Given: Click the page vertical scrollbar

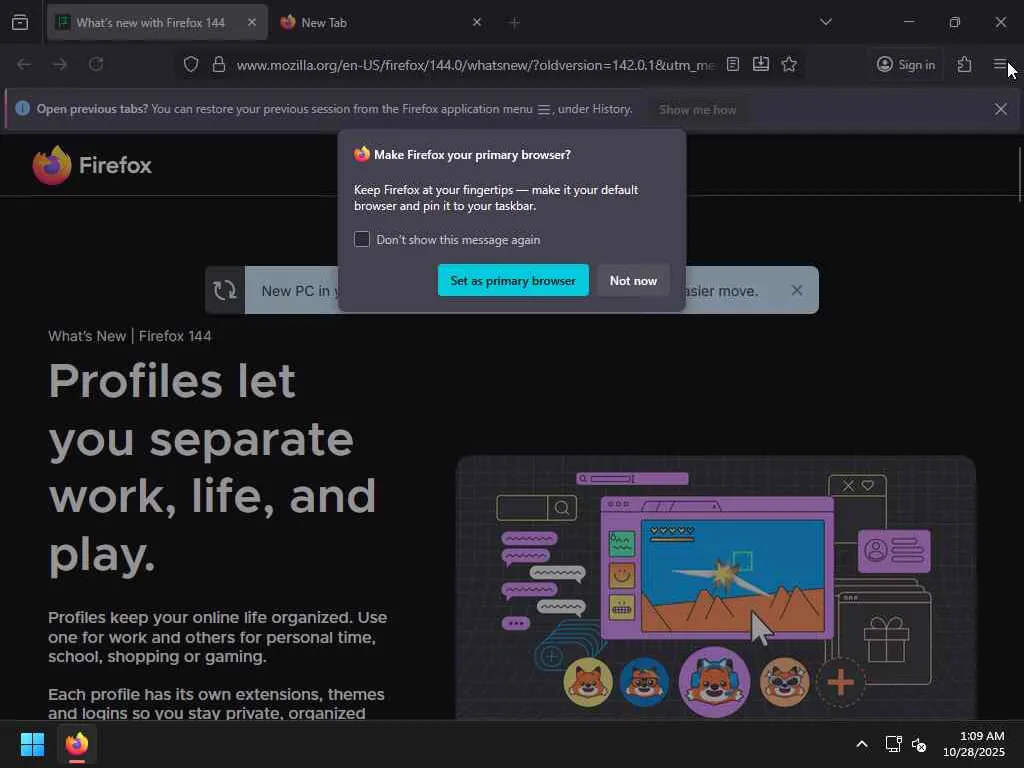Looking at the screenshot, I should point(1019,175).
